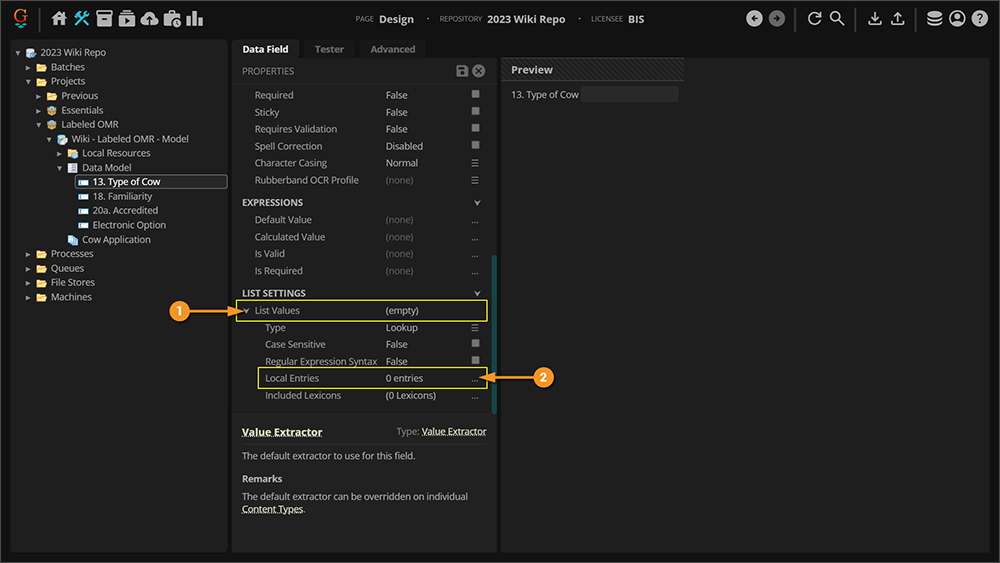Open the user account icon

[x=957, y=19]
